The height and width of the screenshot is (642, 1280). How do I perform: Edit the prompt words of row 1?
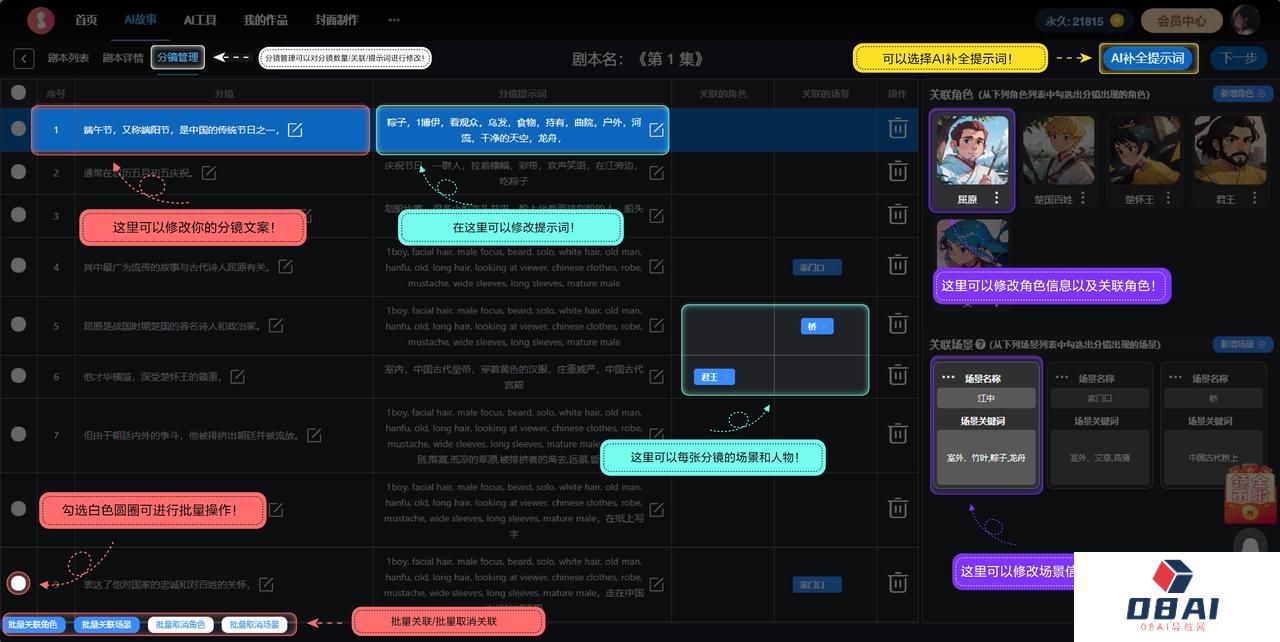(x=656, y=130)
